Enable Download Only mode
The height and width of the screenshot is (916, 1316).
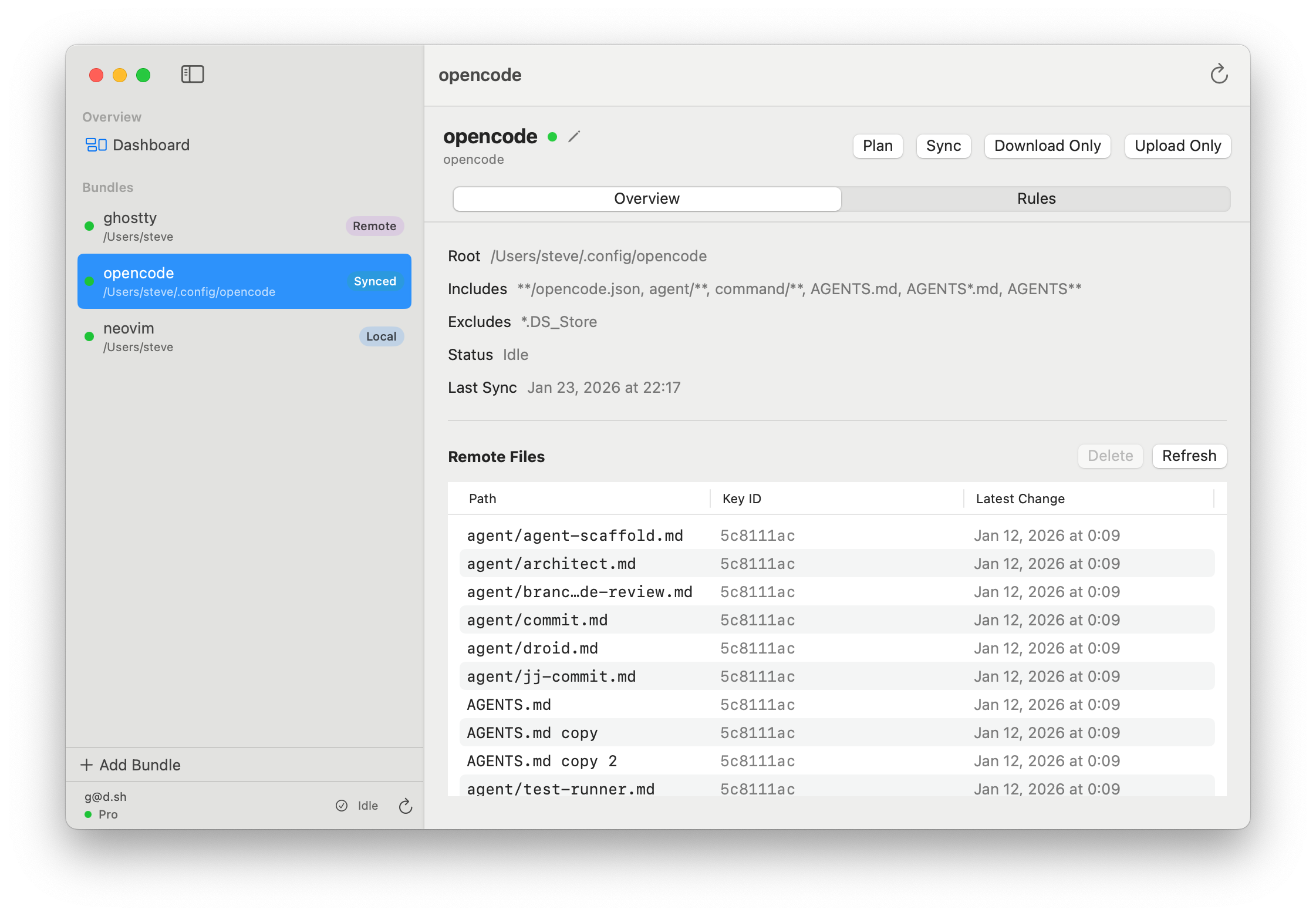1047,146
